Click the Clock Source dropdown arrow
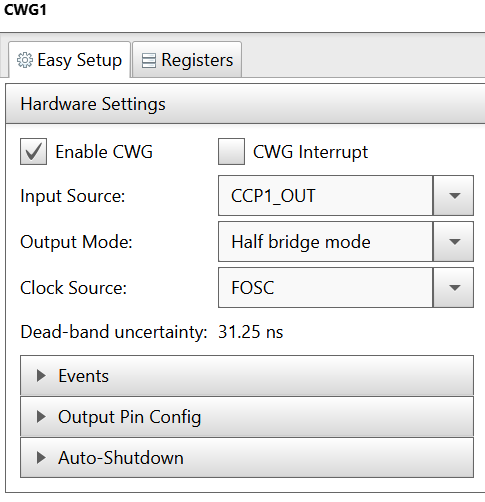The width and height of the screenshot is (485, 502). (x=454, y=288)
